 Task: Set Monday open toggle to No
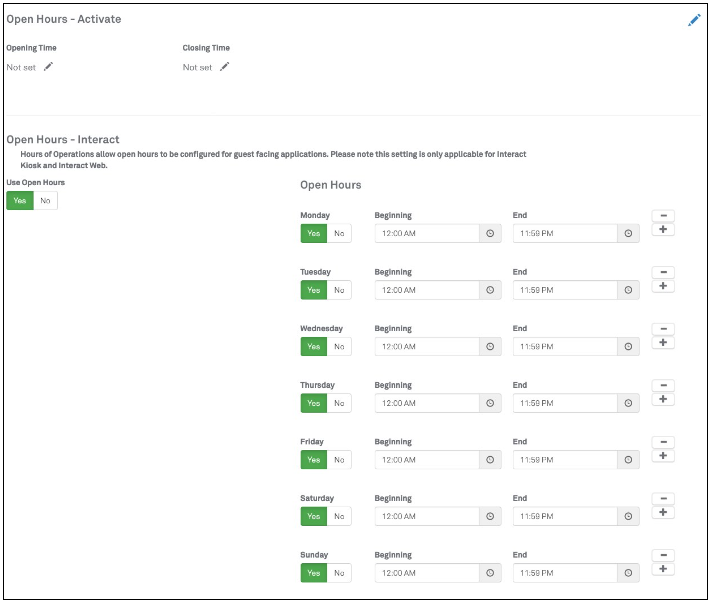pyautogui.click(x=339, y=234)
